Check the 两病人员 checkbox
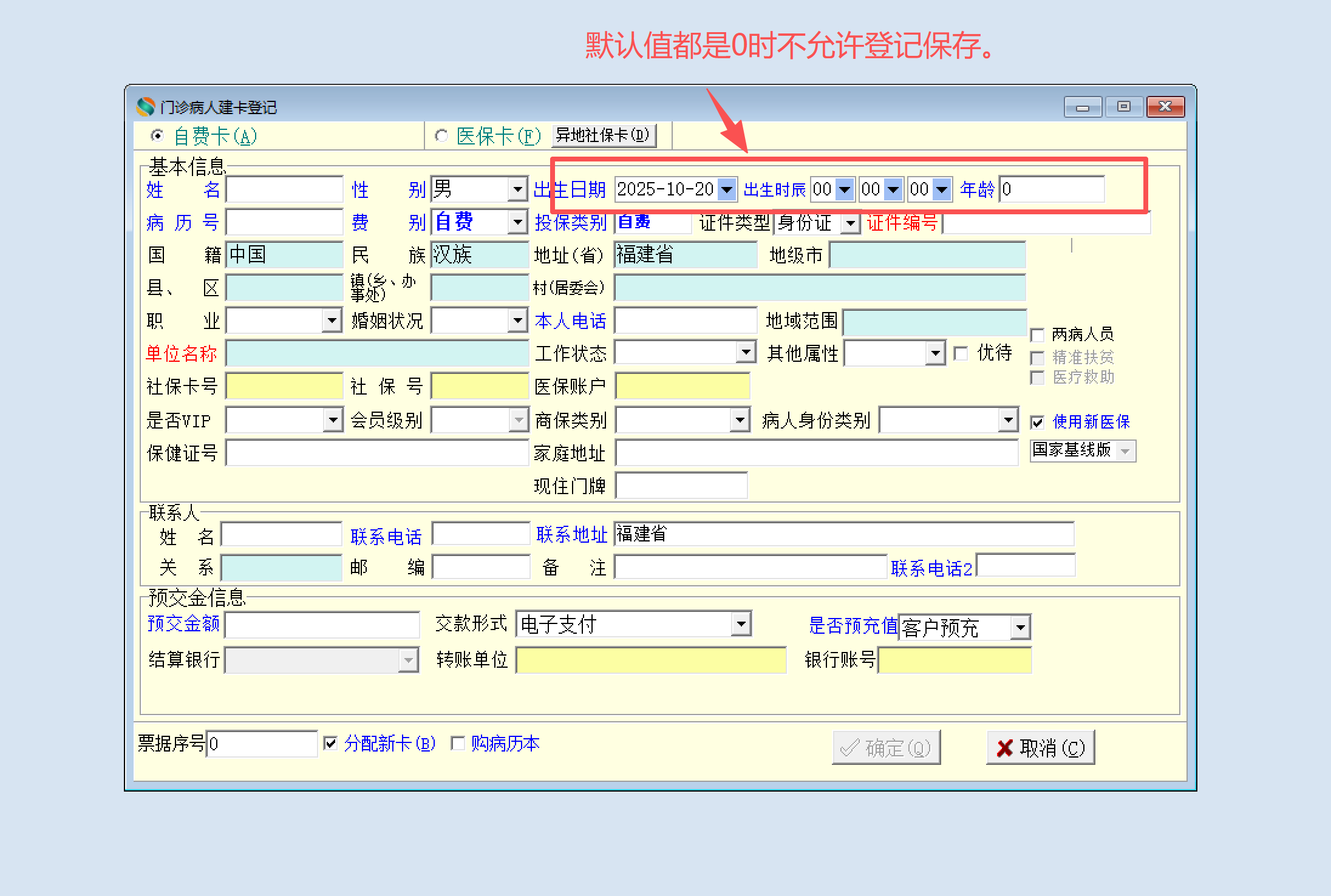Image resolution: width=1331 pixels, height=896 pixels. point(1038,334)
